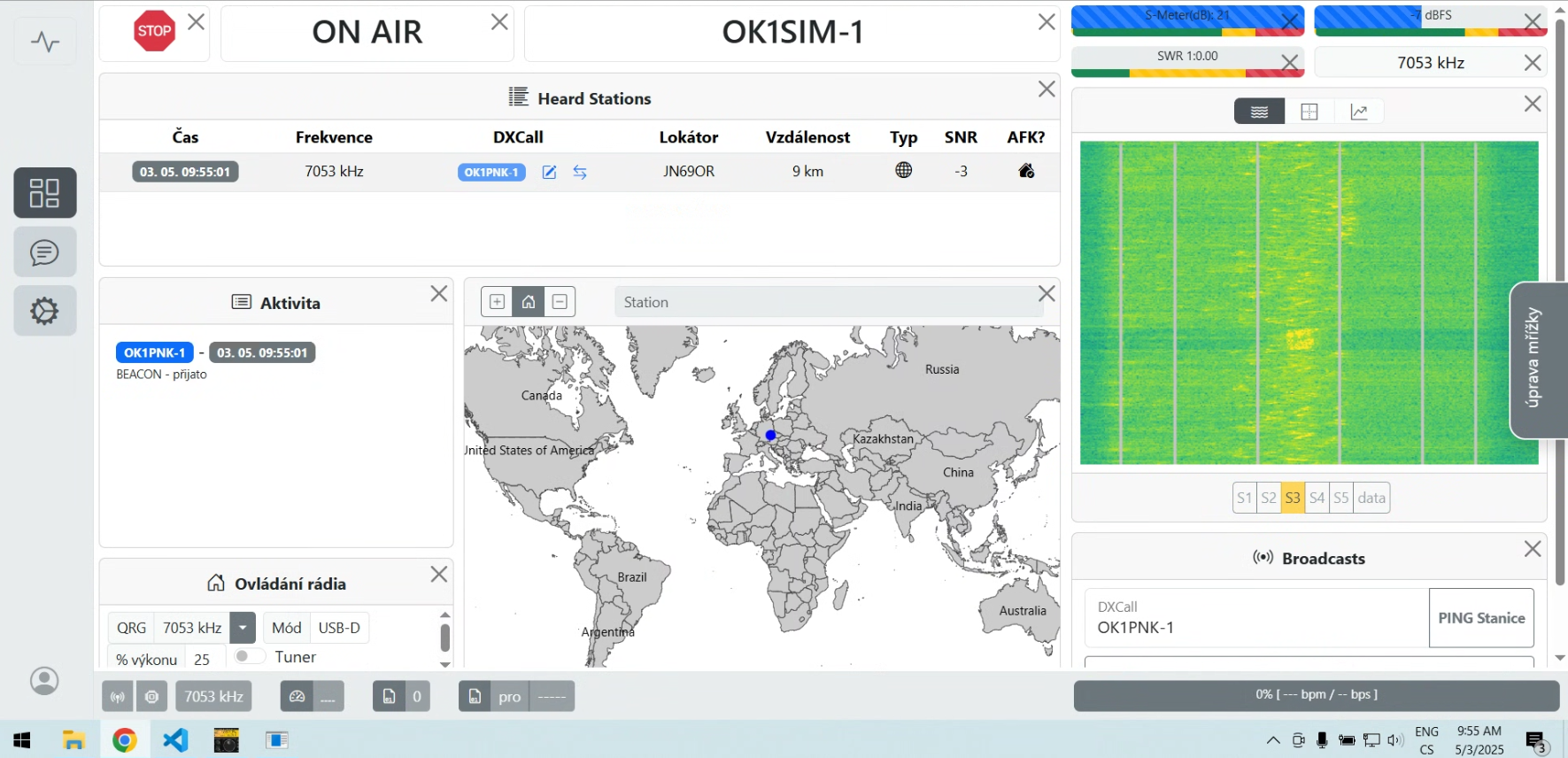Click the blue station marker on the map
The width and height of the screenshot is (1568, 758).
click(x=770, y=435)
